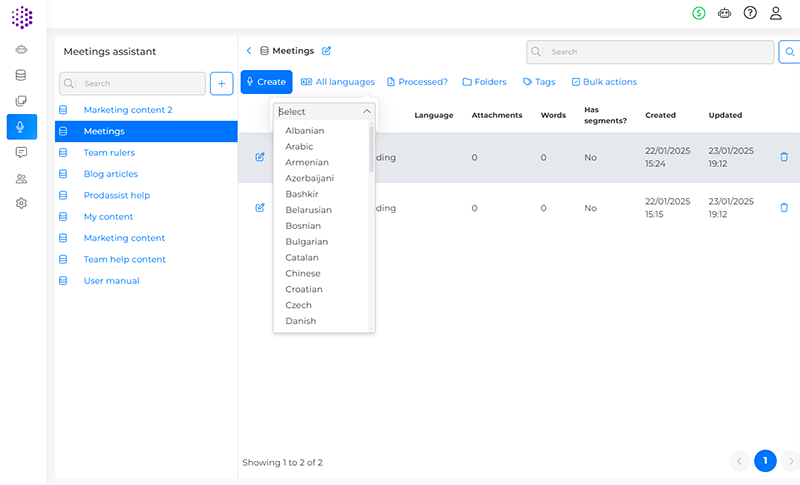Viewport: 800px width, 485px height.
Task: Expand the Folders filter
Action: click(484, 82)
